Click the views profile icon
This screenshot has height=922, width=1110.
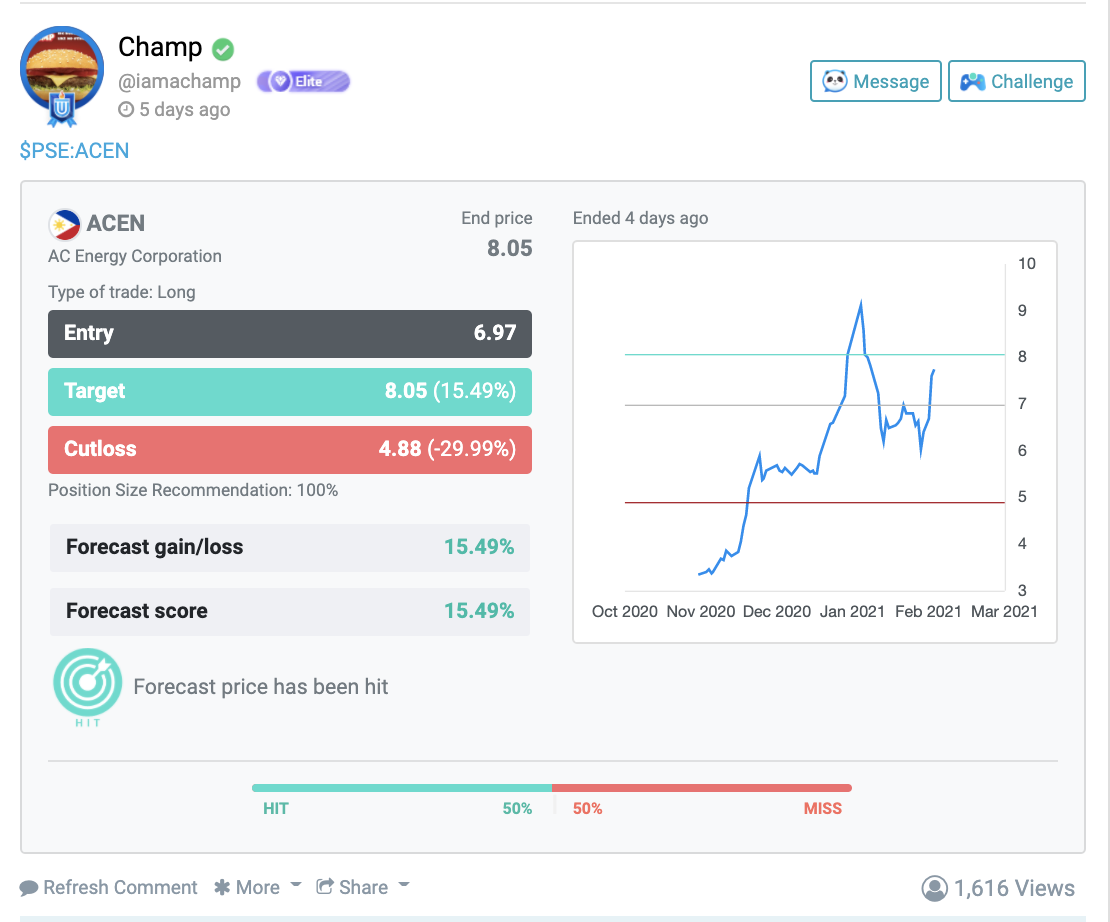point(934,888)
